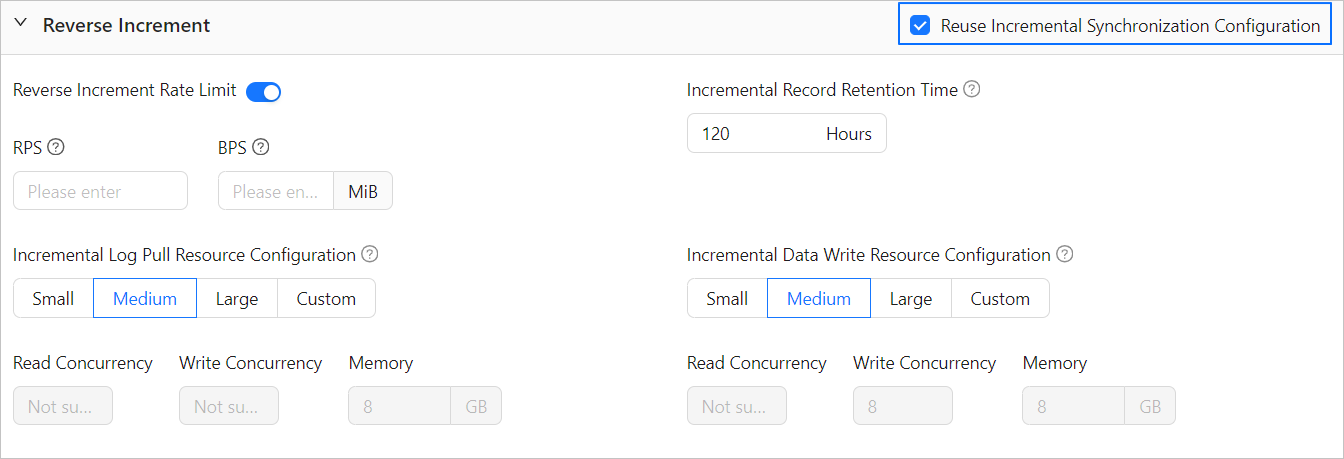Choose Custom for Incremental Data Write Resource
Image resolution: width=1344 pixels, height=459 pixels.
click(1000, 298)
